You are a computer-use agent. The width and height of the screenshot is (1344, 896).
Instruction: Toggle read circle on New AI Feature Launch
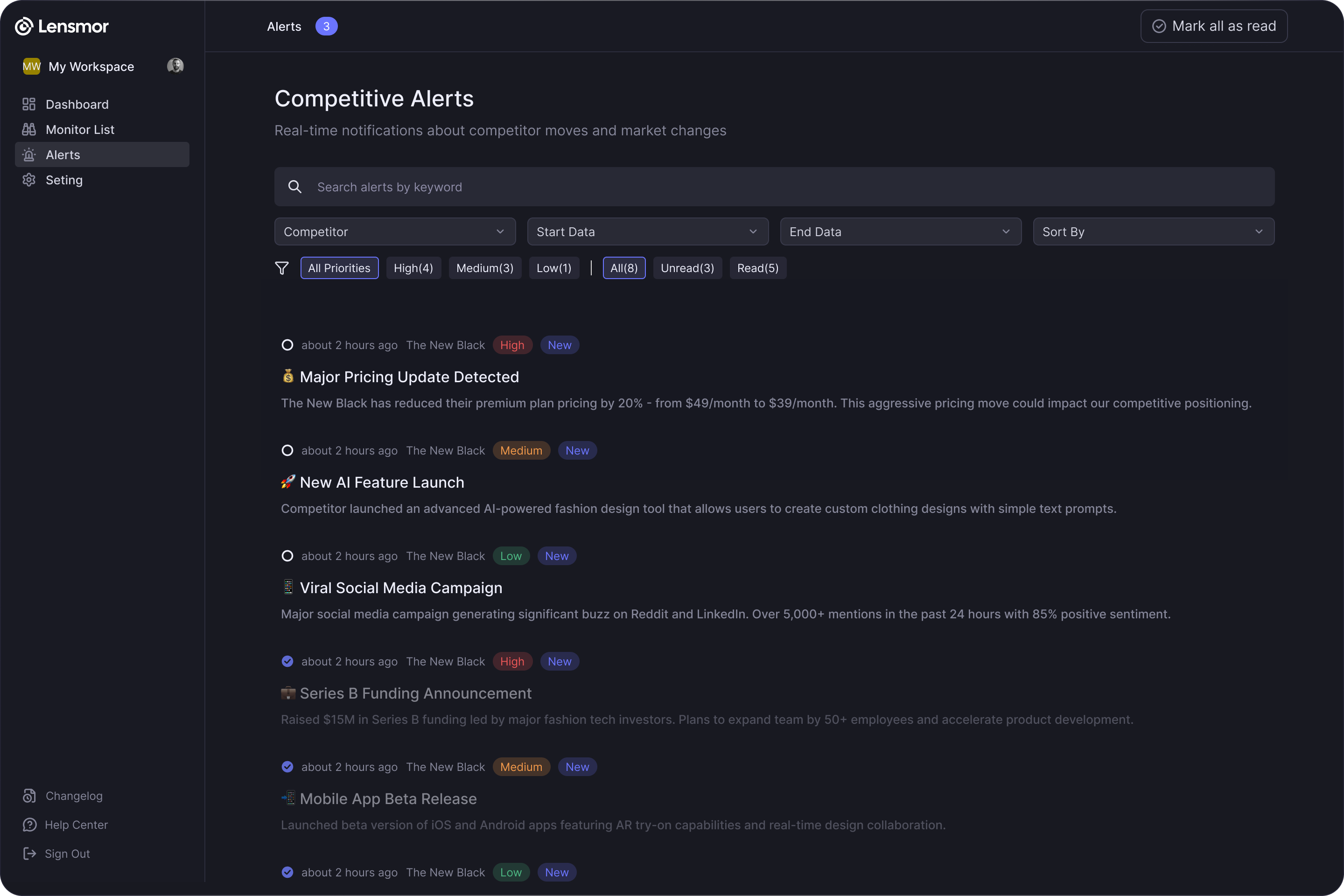click(287, 450)
